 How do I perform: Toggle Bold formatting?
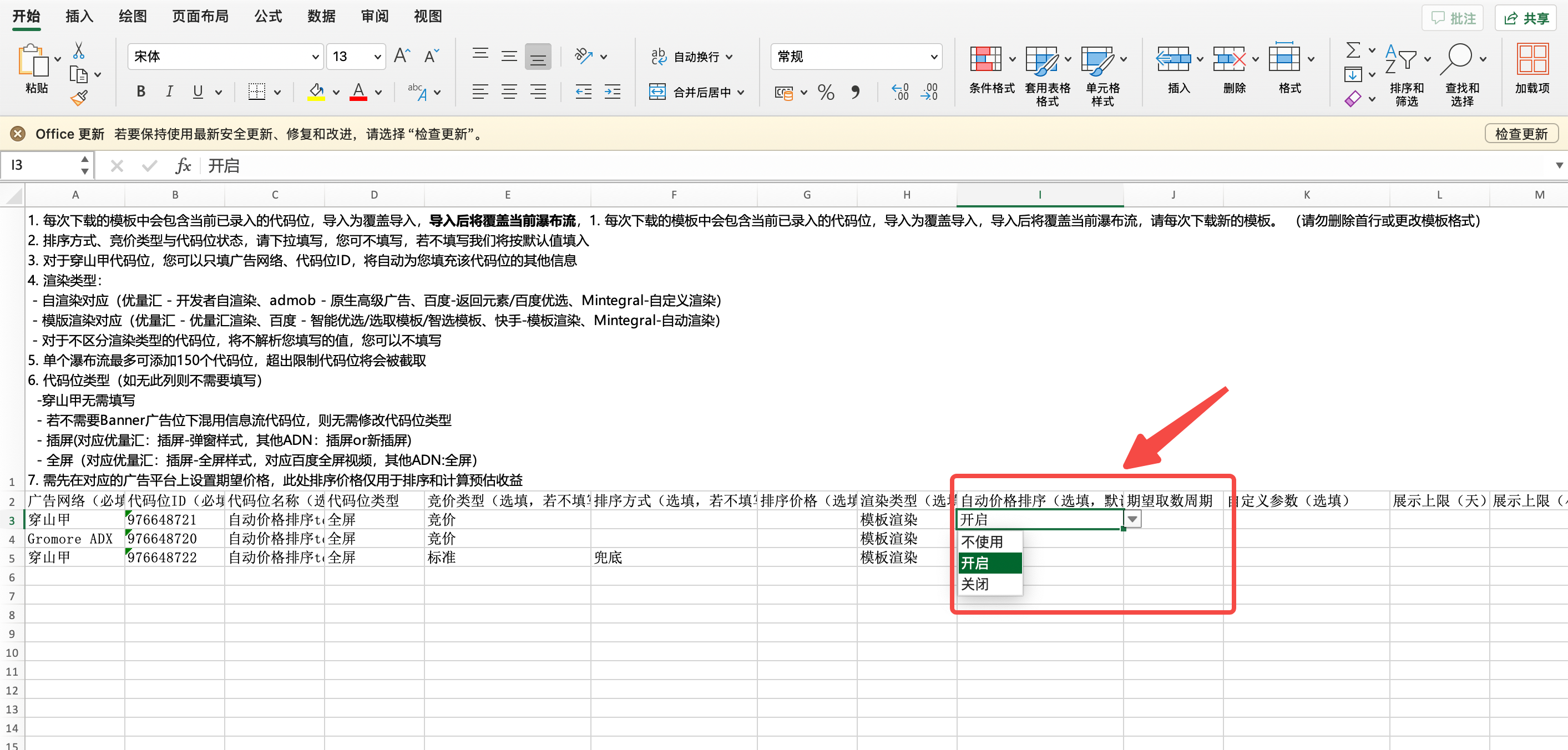(x=140, y=92)
